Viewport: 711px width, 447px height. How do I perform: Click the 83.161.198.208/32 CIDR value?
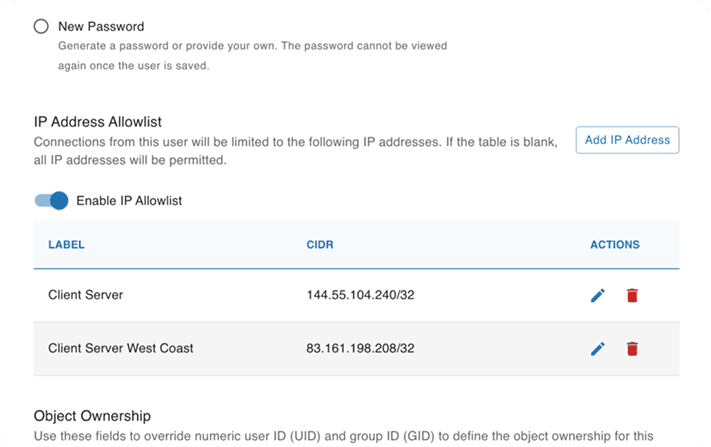click(360, 348)
